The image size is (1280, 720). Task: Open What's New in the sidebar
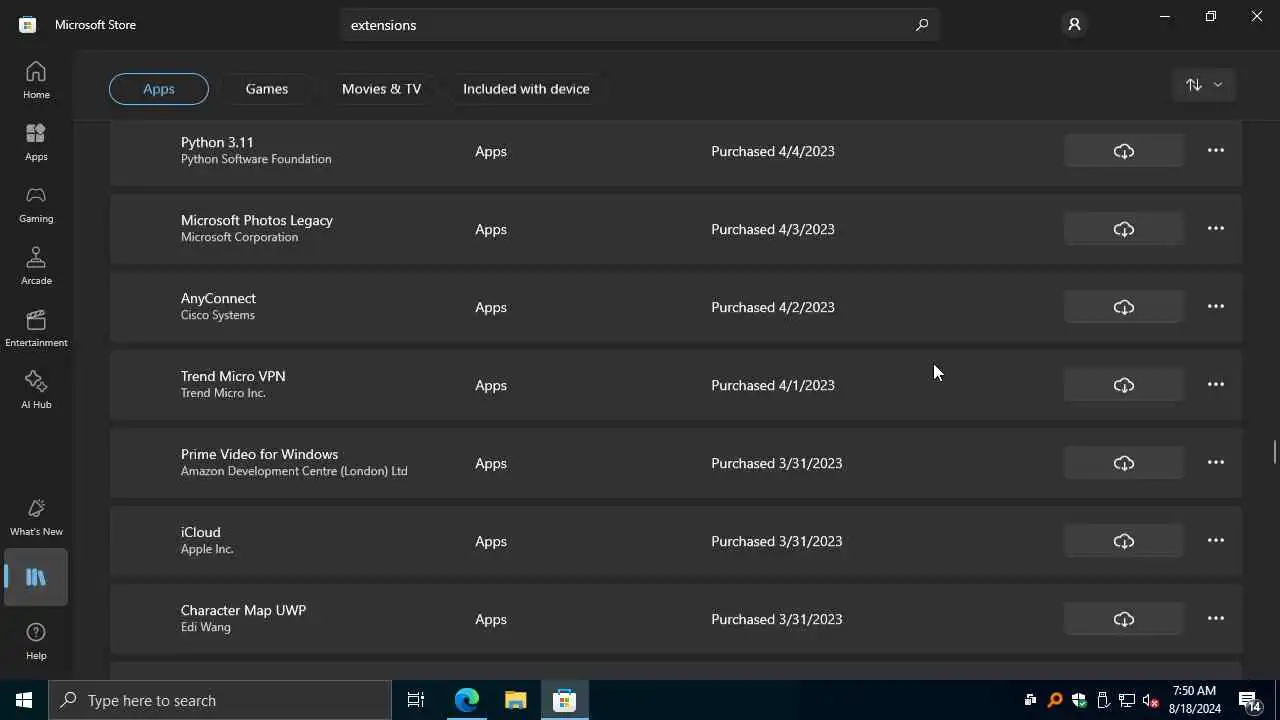36,517
